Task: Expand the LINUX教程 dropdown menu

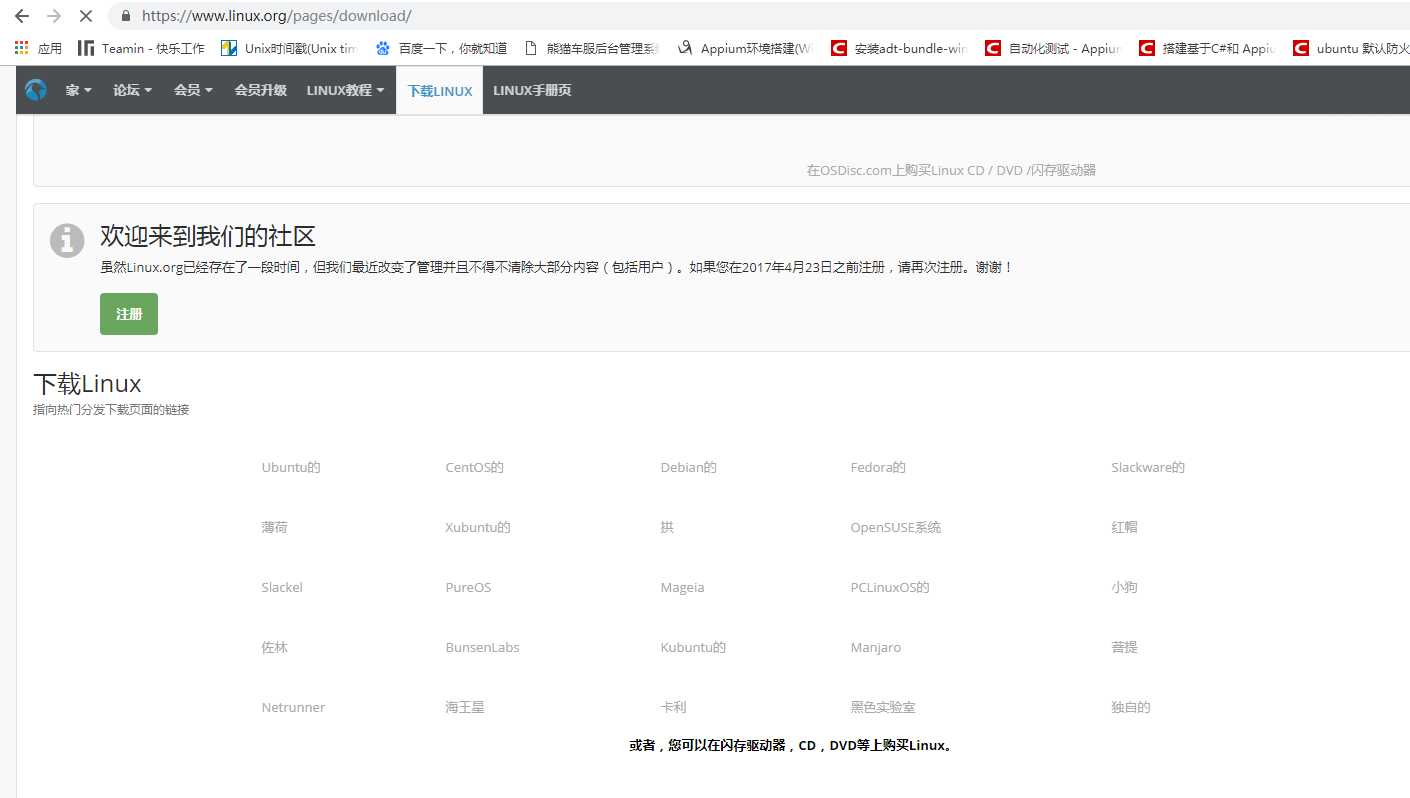Action: [345, 90]
